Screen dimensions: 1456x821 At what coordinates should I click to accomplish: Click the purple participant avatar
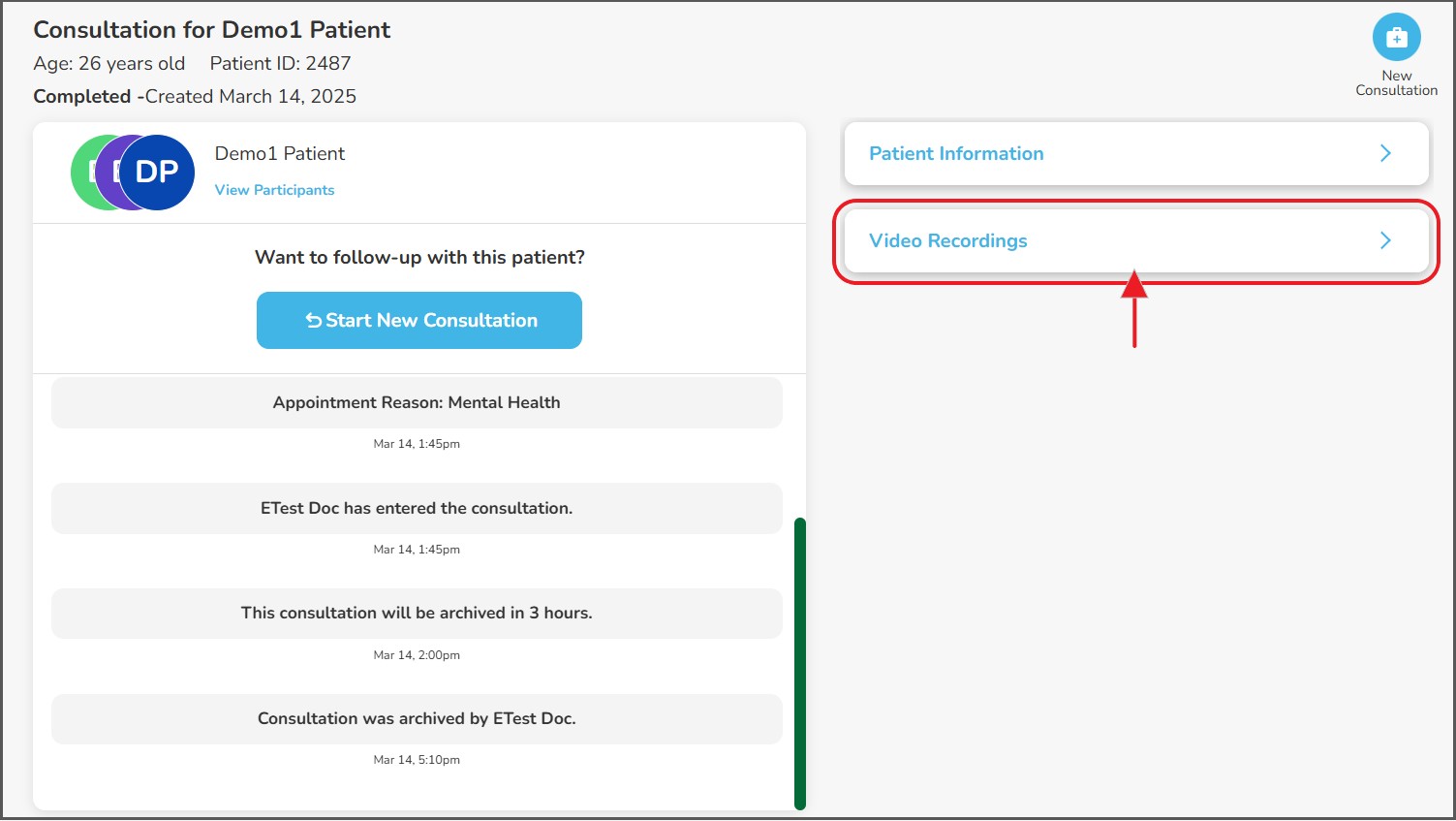[110, 173]
